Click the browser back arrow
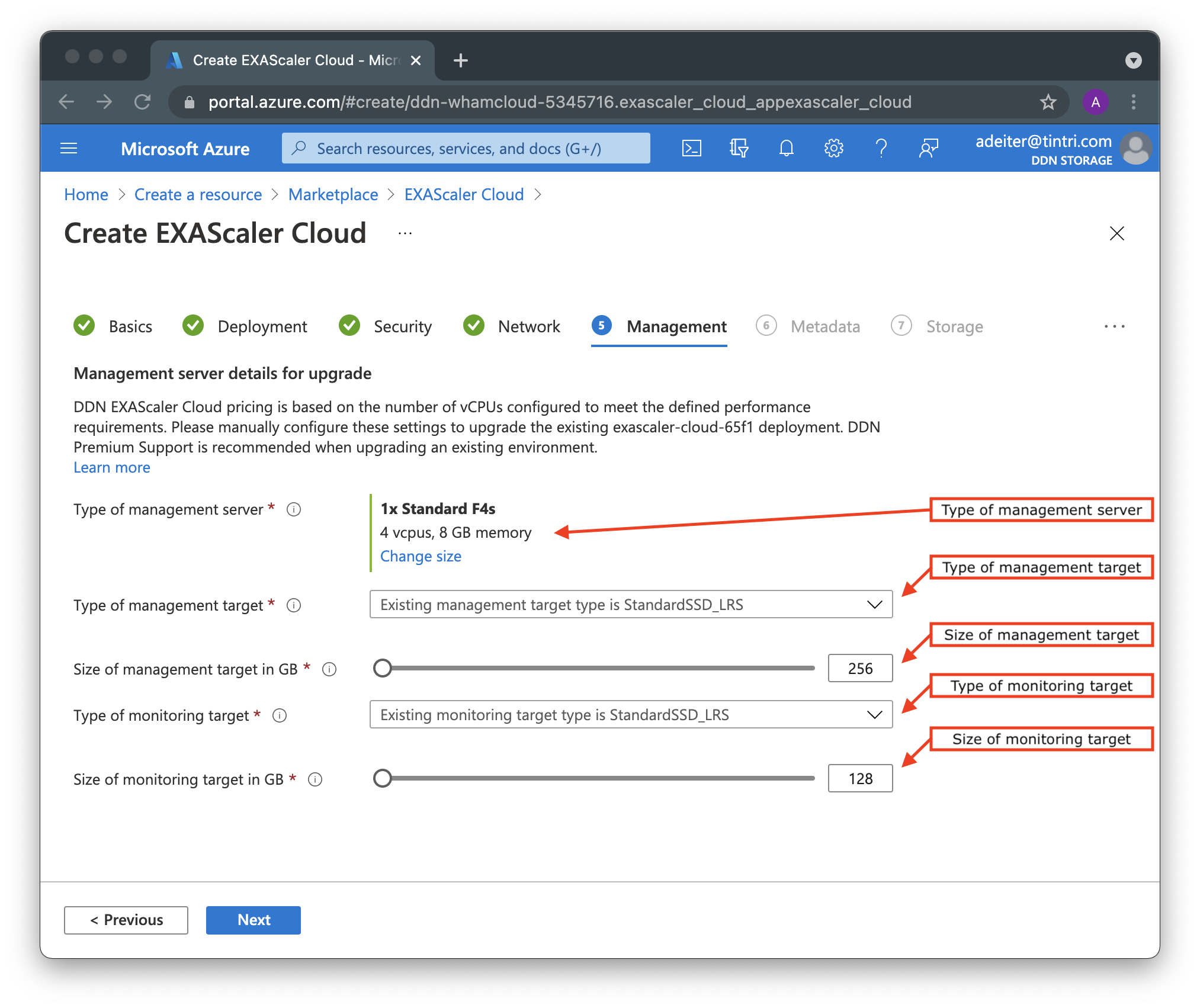Screen dimensions: 1200x1008 click(66, 102)
